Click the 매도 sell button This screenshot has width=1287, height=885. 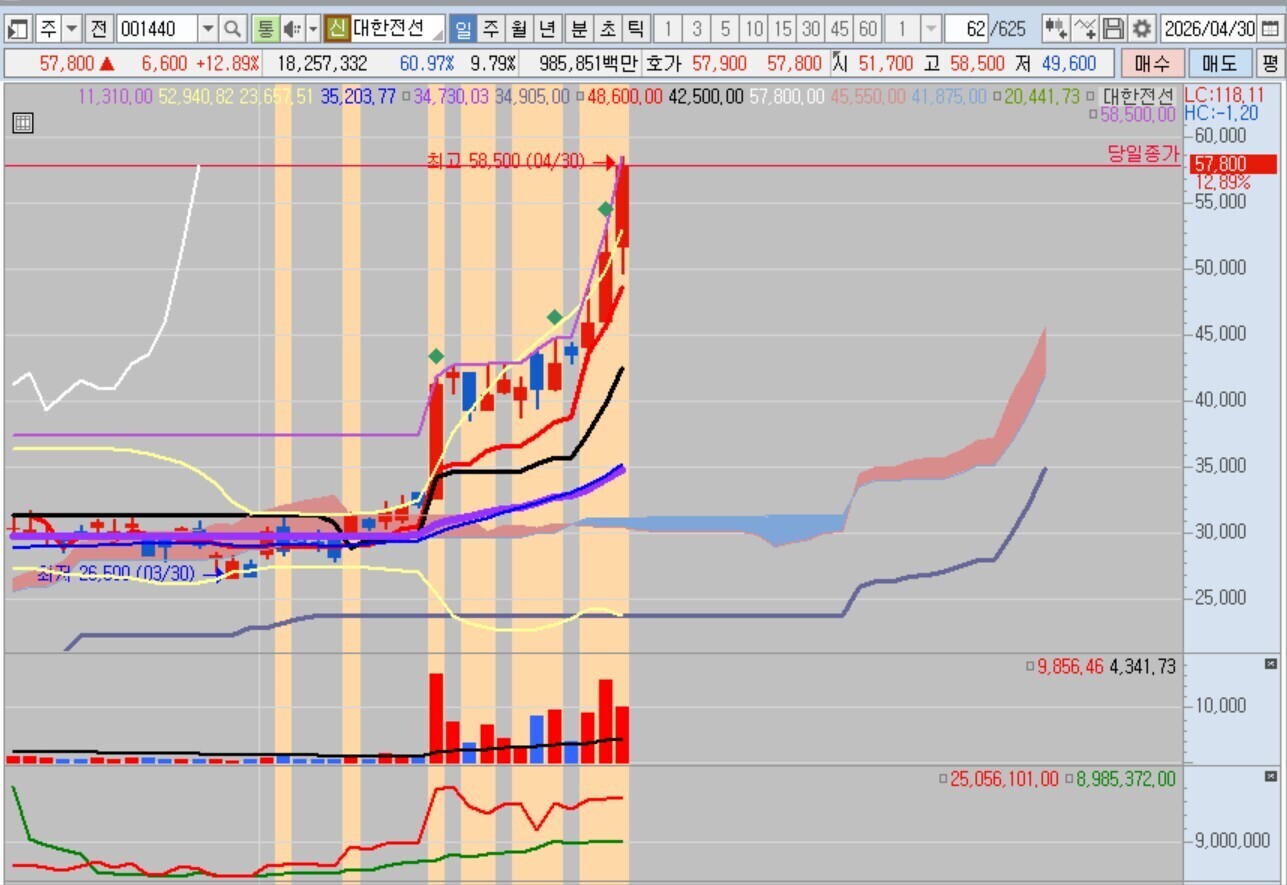tap(1219, 64)
